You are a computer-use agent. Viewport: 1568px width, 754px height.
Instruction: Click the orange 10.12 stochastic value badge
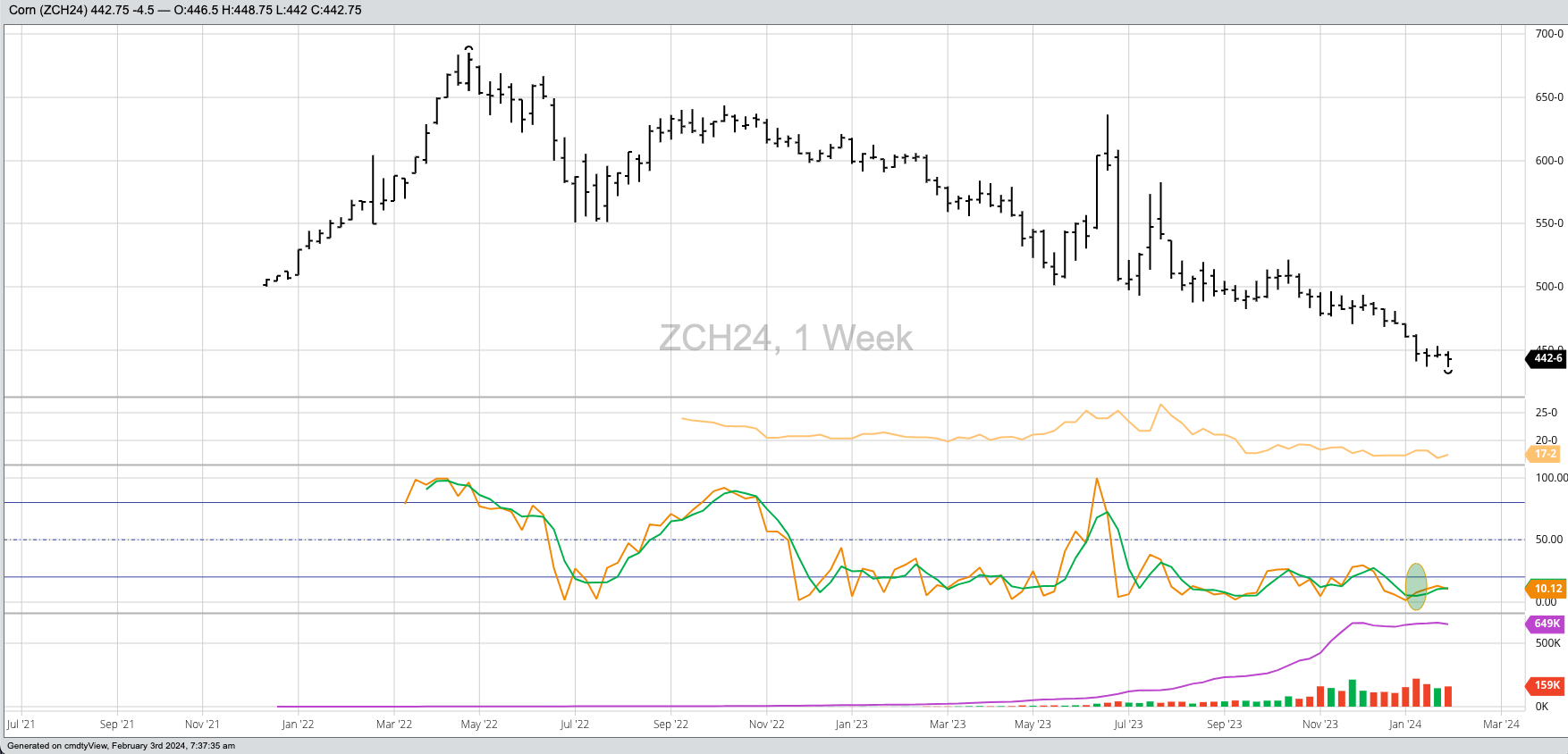point(1547,589)
